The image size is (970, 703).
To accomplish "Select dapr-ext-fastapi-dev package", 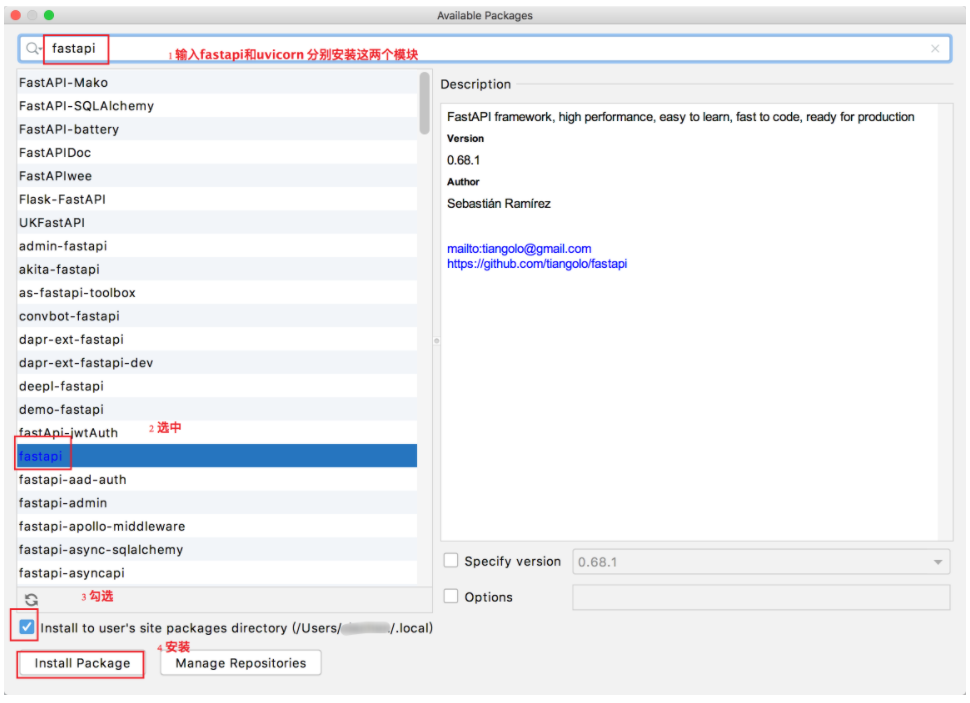I will [x=217, y=363].
